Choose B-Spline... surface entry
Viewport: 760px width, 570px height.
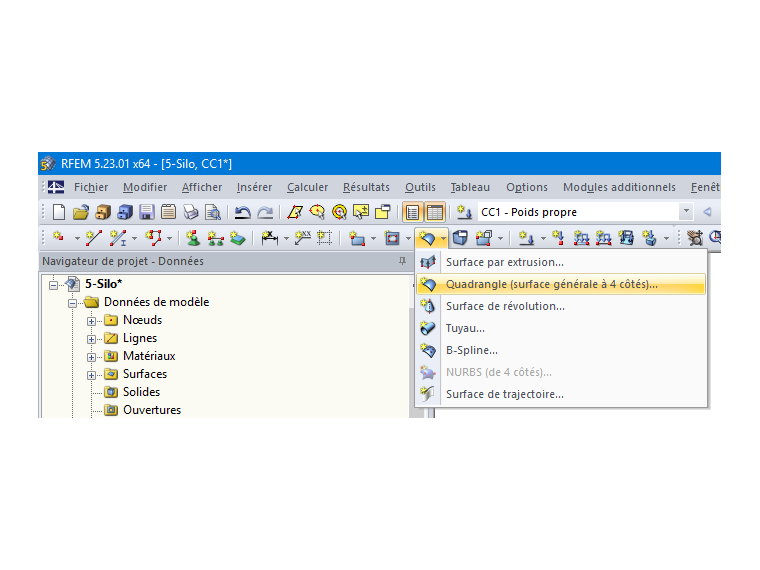pos(561,350)
